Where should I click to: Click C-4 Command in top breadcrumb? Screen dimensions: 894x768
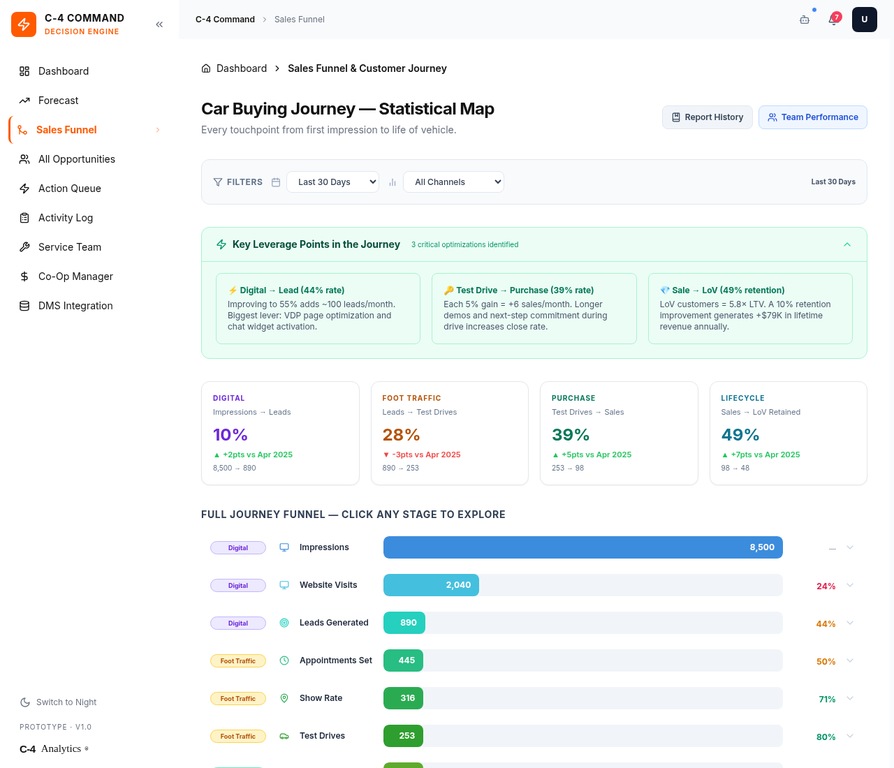(x=225, y=19)
